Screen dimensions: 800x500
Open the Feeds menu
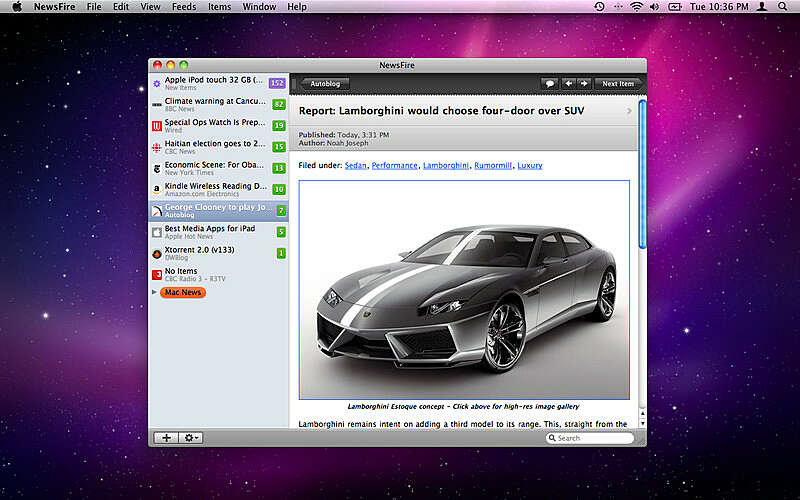[184, 7]
